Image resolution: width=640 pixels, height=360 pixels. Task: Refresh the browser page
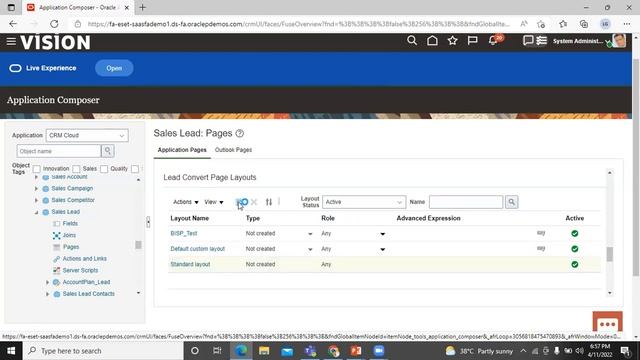pyautogui.click(x=54, y=24)
